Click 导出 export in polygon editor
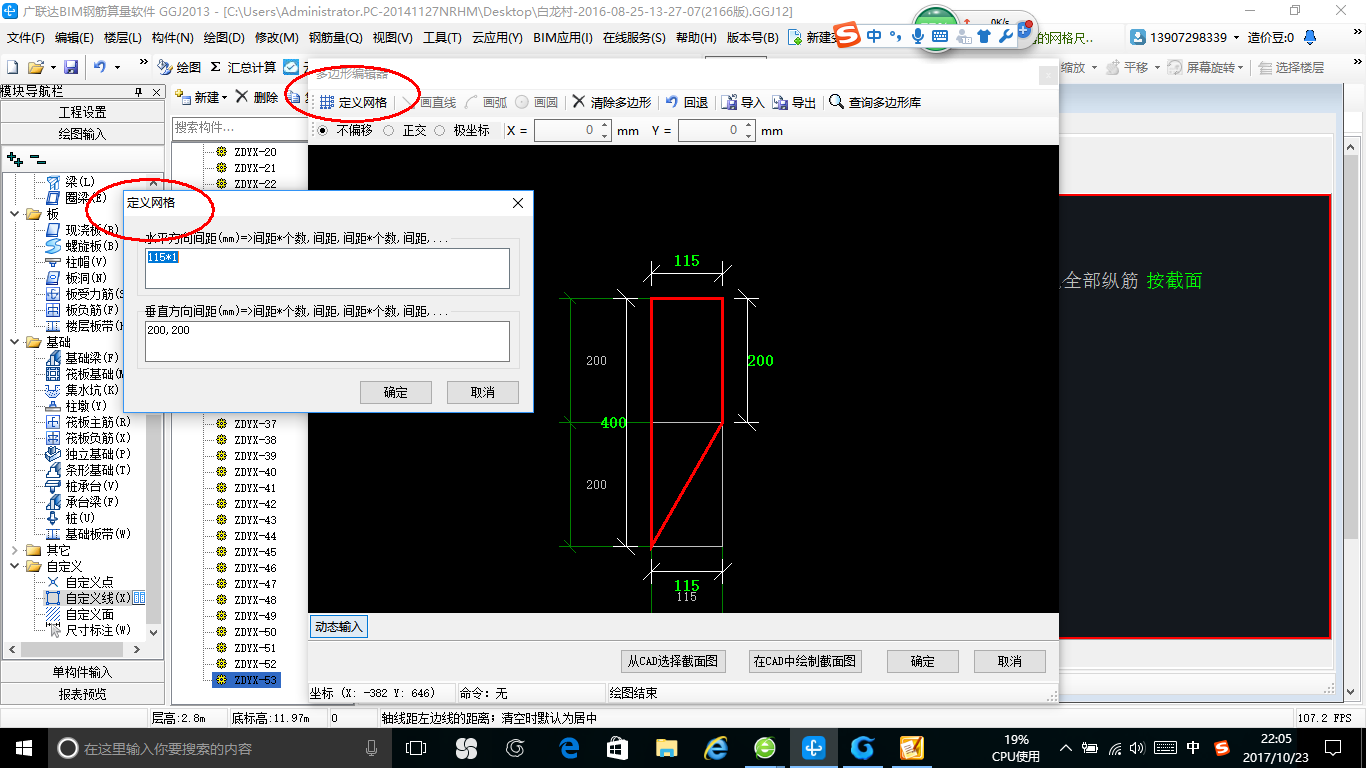This screenshot has height=768, width=1366. tap(795, 102)
